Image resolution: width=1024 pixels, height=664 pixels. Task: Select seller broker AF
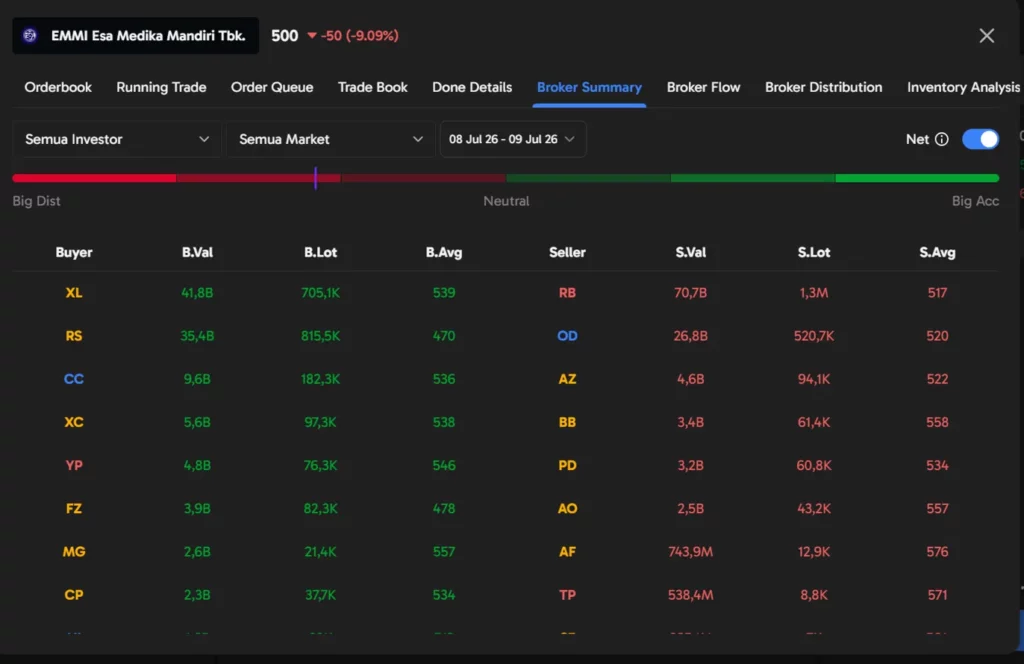(x=568, y=552)
